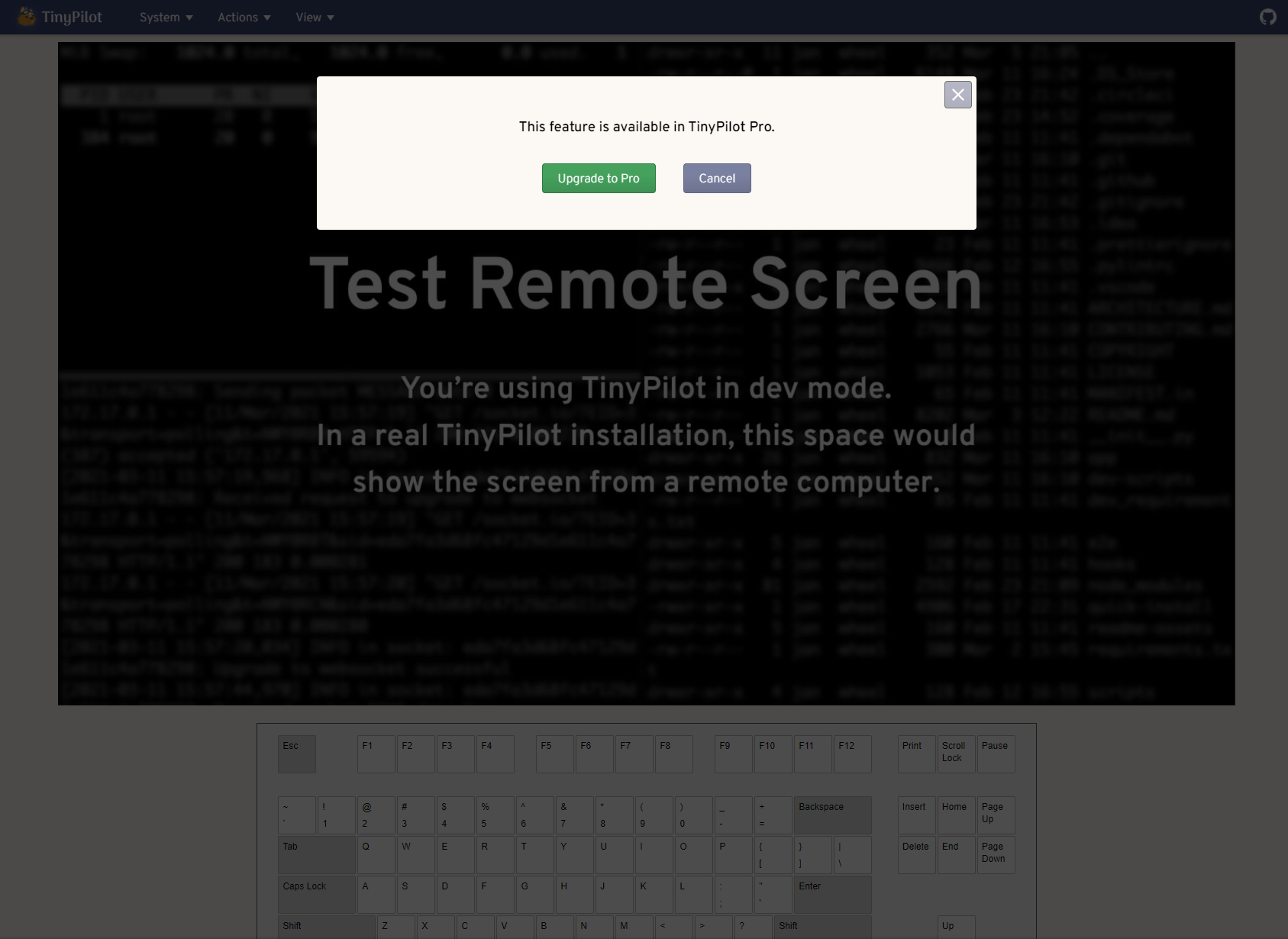
Task: Click the F7 key
Action: (x=634, y=754)
